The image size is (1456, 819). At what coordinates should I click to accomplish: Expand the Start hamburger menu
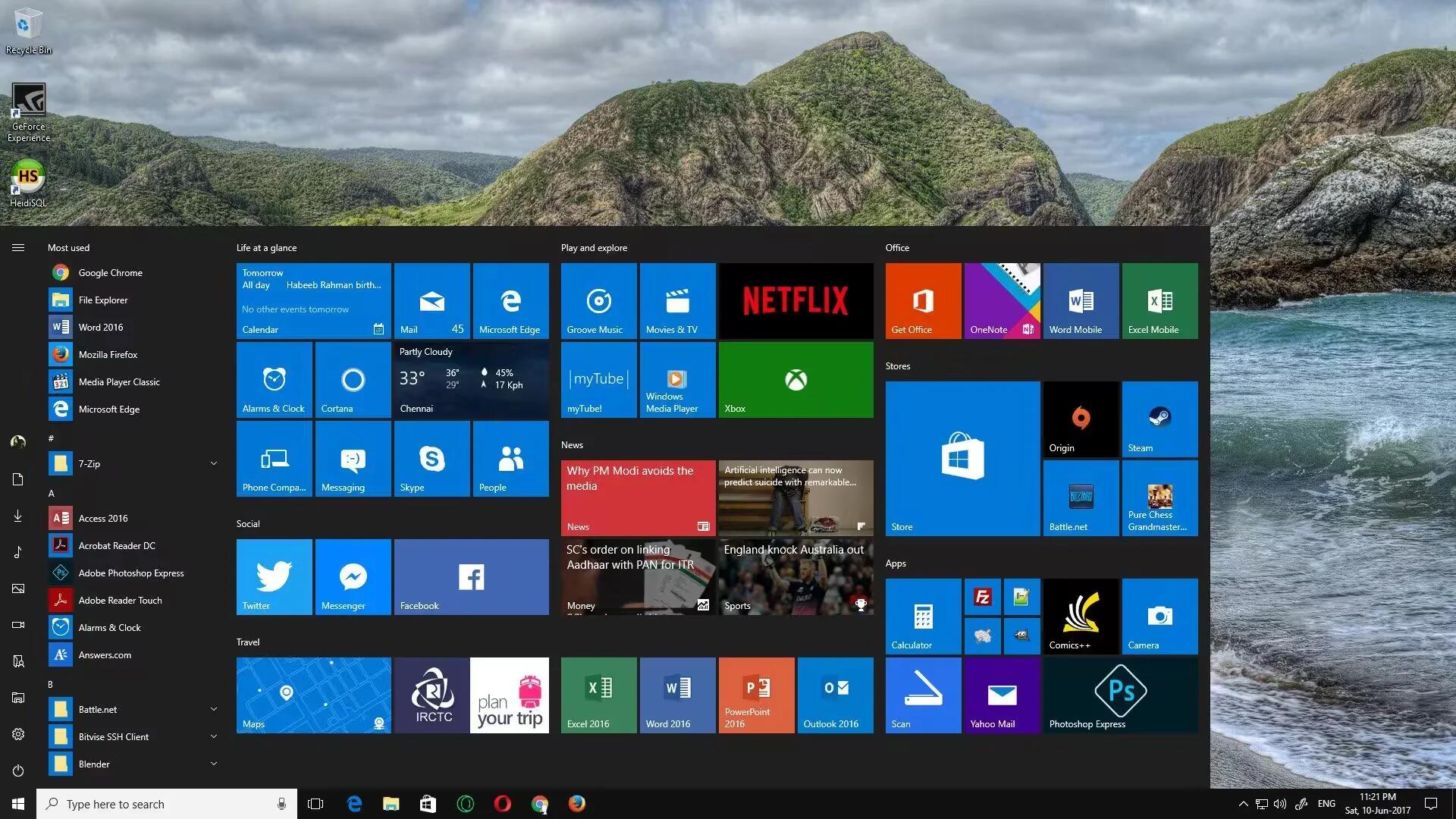point(18,247)
